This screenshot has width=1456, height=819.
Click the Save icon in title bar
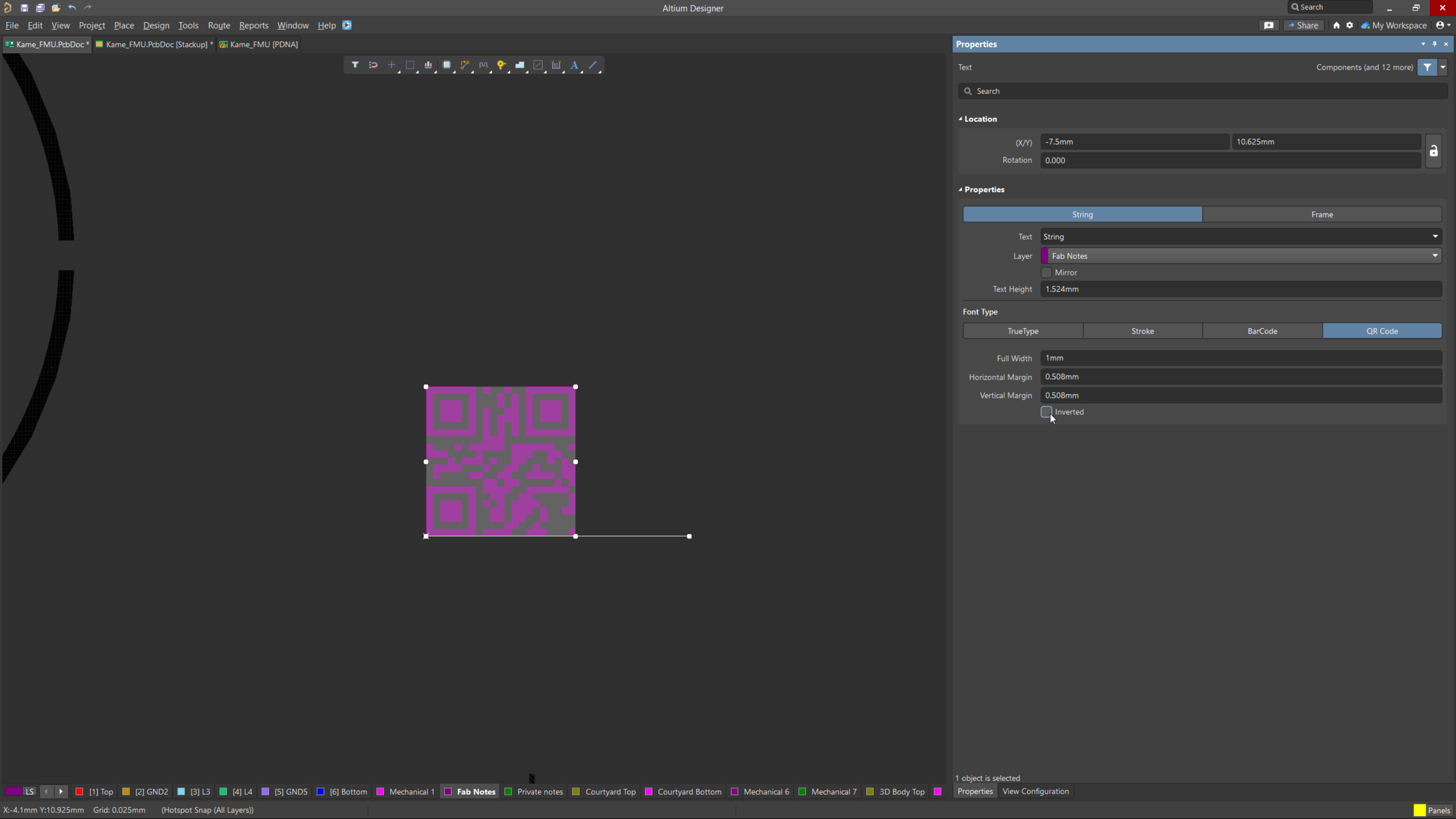tap(24, 8)
